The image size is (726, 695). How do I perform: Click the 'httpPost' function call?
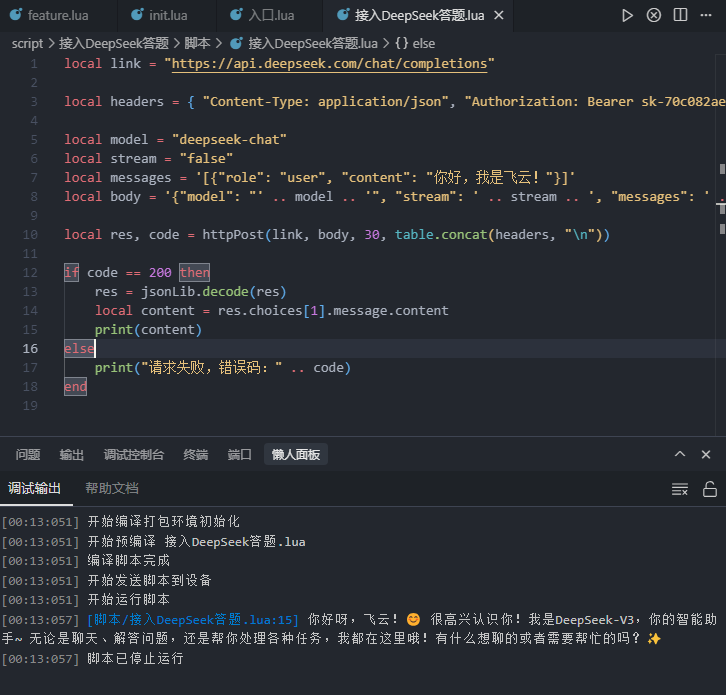[x=233, y=234]
